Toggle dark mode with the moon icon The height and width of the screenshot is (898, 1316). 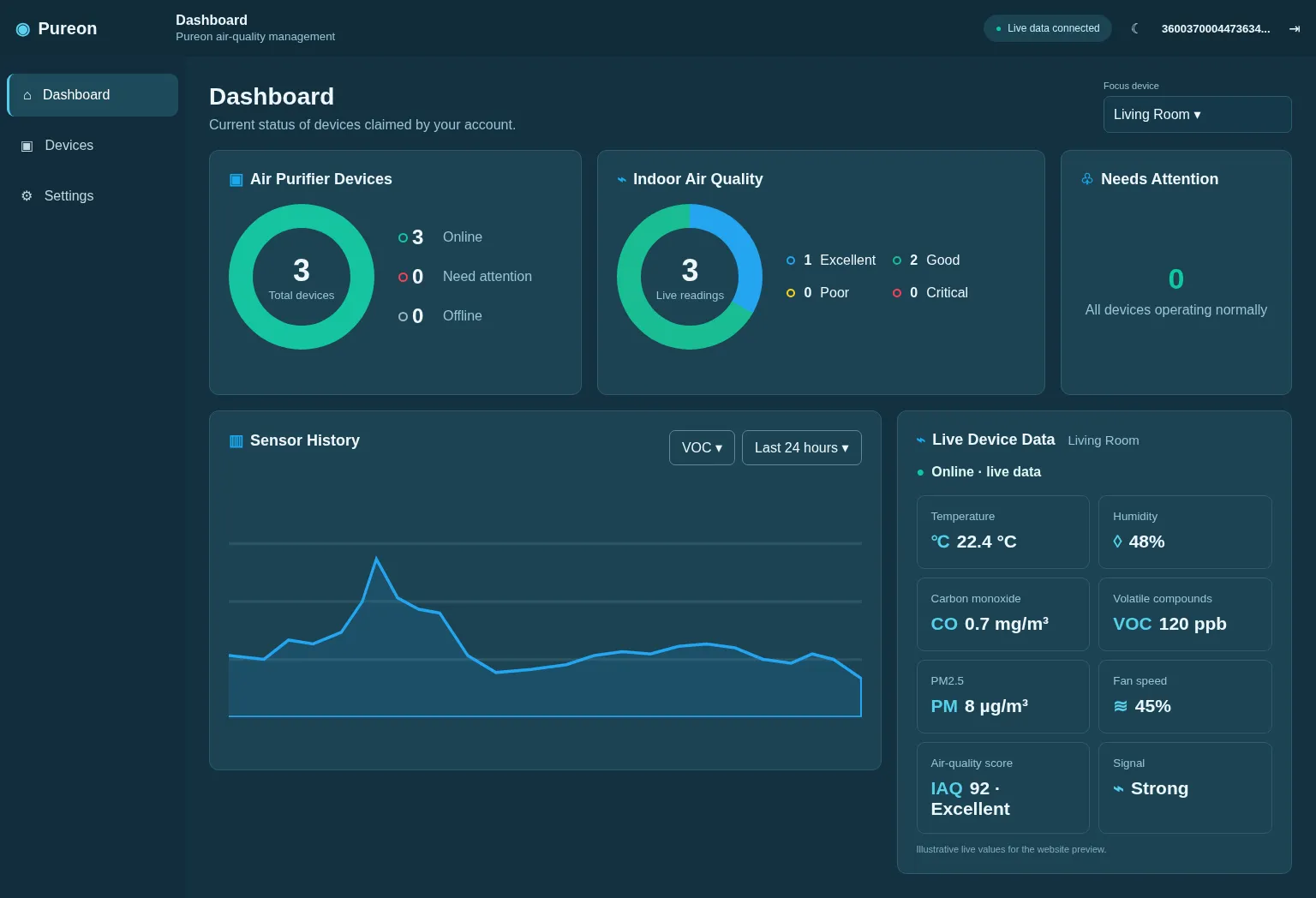tap(1135, 28)
